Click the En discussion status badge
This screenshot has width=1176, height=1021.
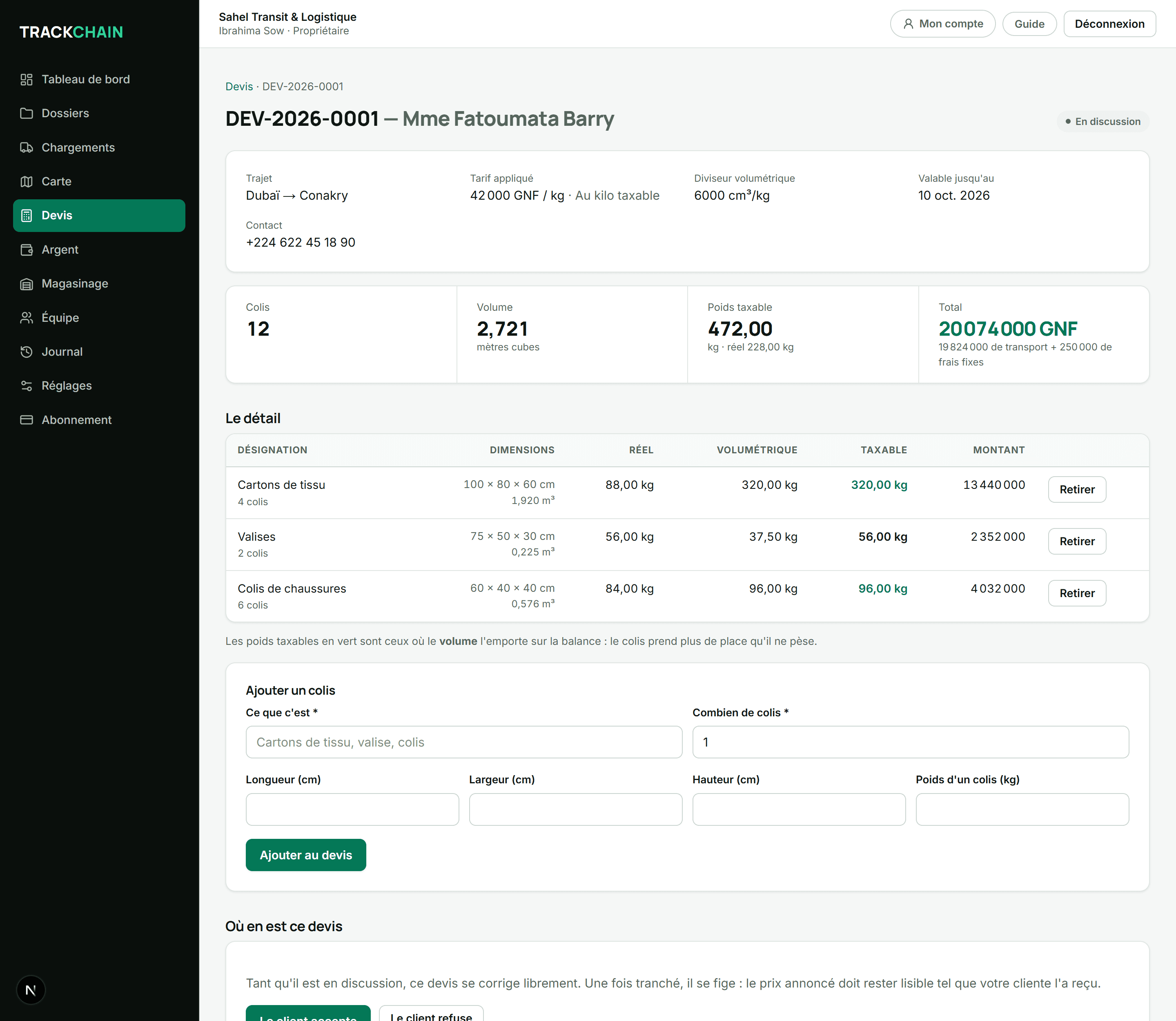pos(1102,121)
